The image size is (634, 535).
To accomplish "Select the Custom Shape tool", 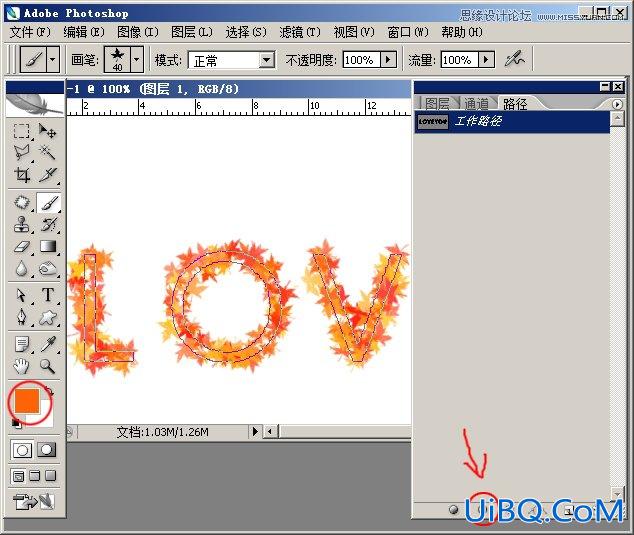I will tap(48, 317).
